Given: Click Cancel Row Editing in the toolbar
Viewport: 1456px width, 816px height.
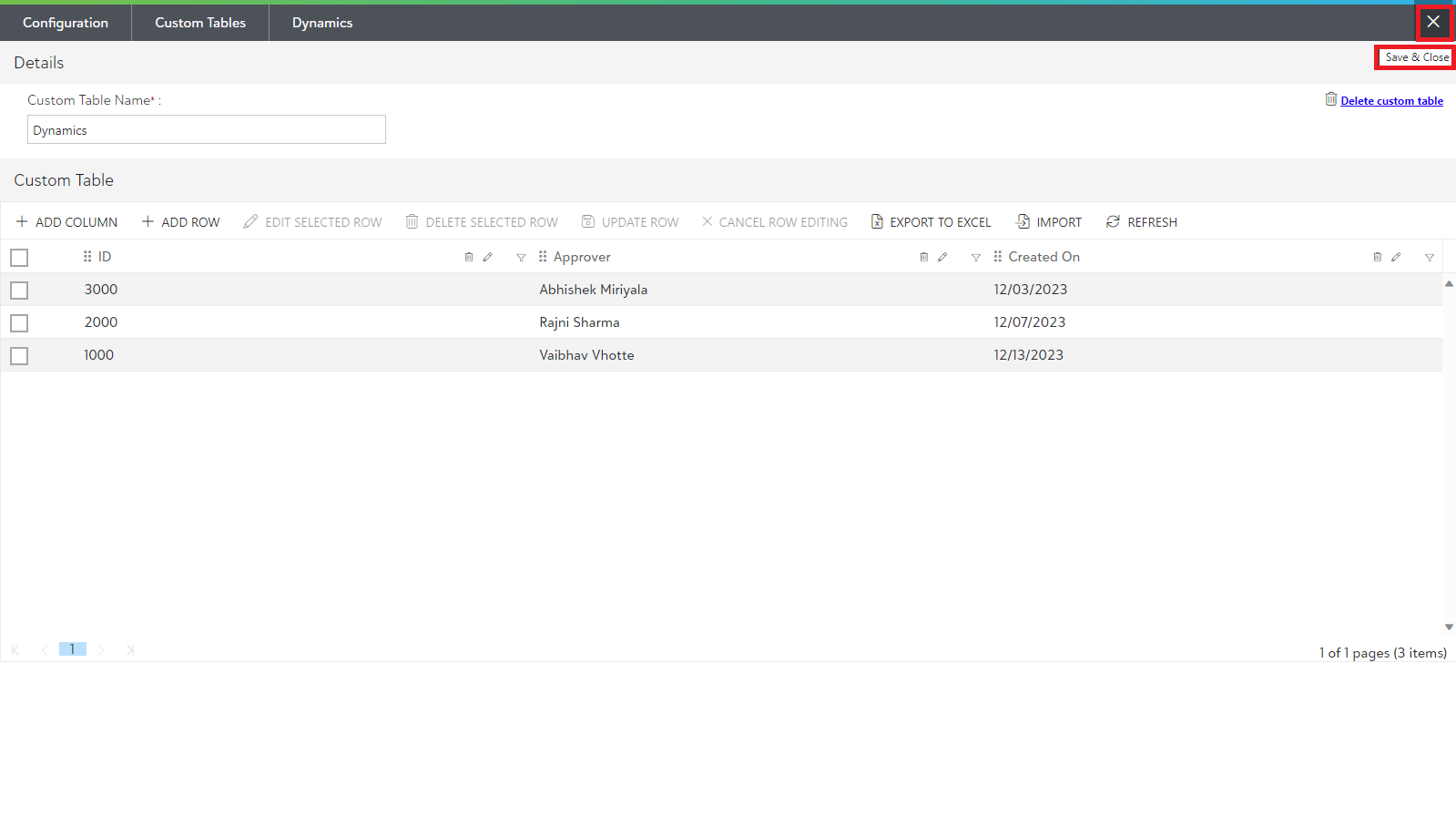Looking at the screenshot, I should coord(774,222).
